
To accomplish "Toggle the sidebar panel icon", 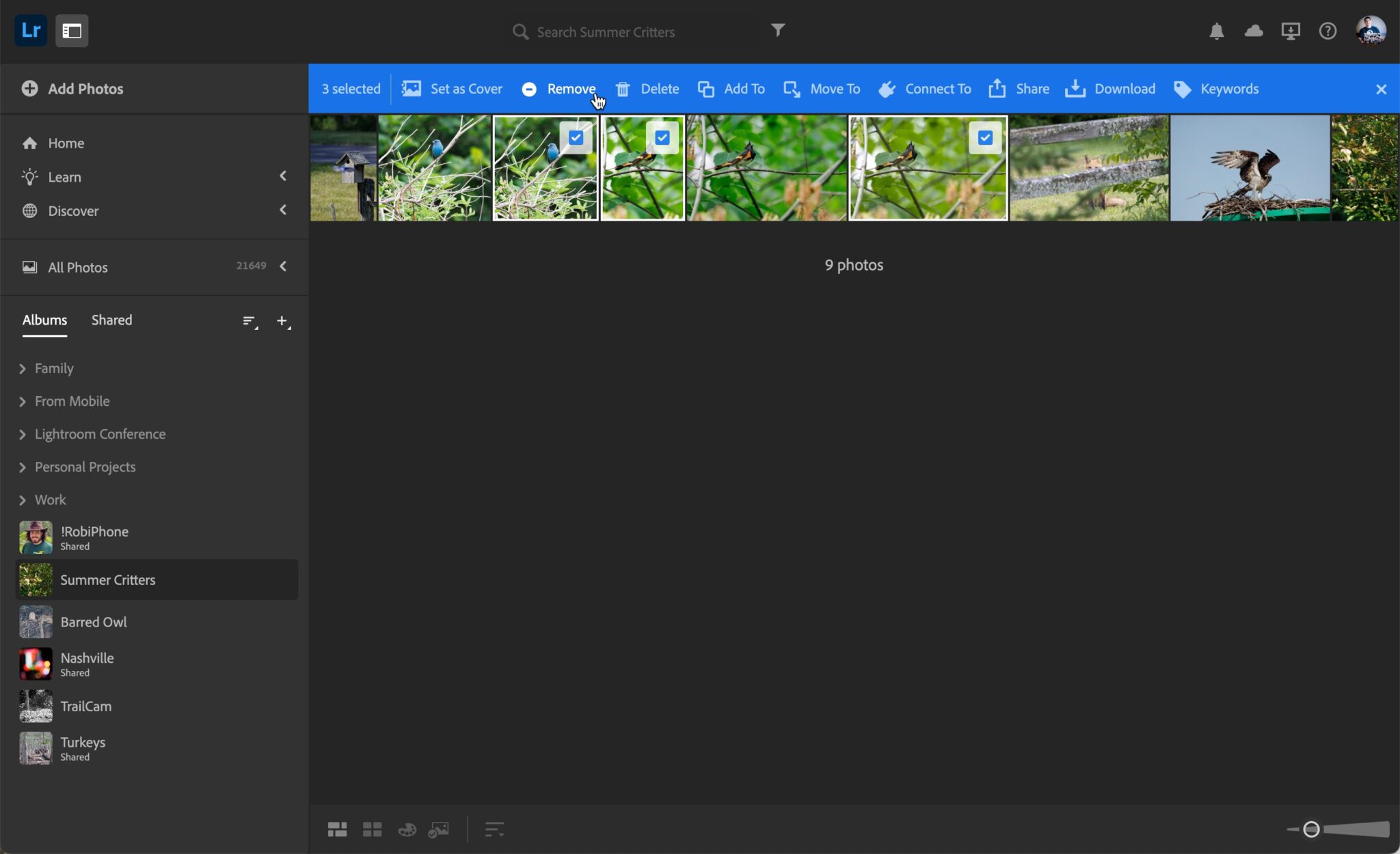I will click(x=71, y=30).
